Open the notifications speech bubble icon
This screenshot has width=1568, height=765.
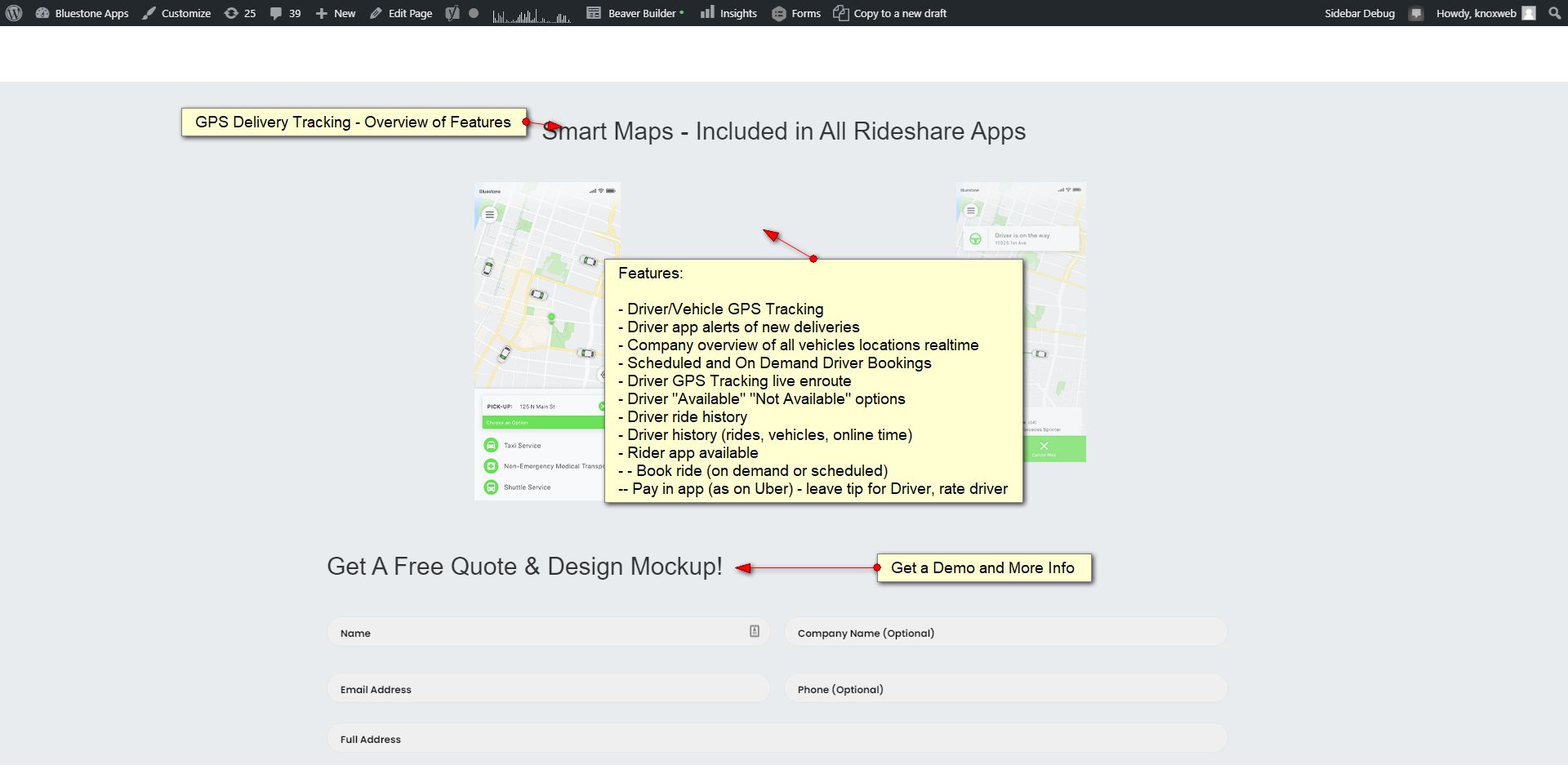tap(1416, 13)
